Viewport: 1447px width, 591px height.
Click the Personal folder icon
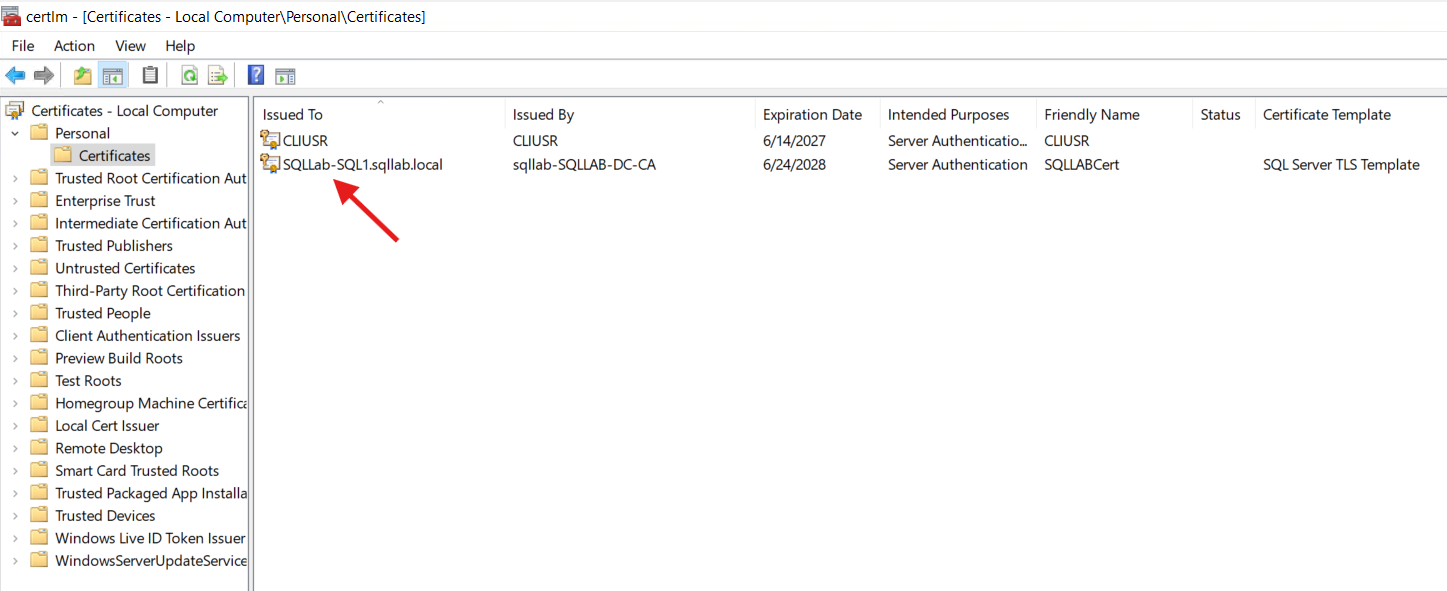click(39, 133)
